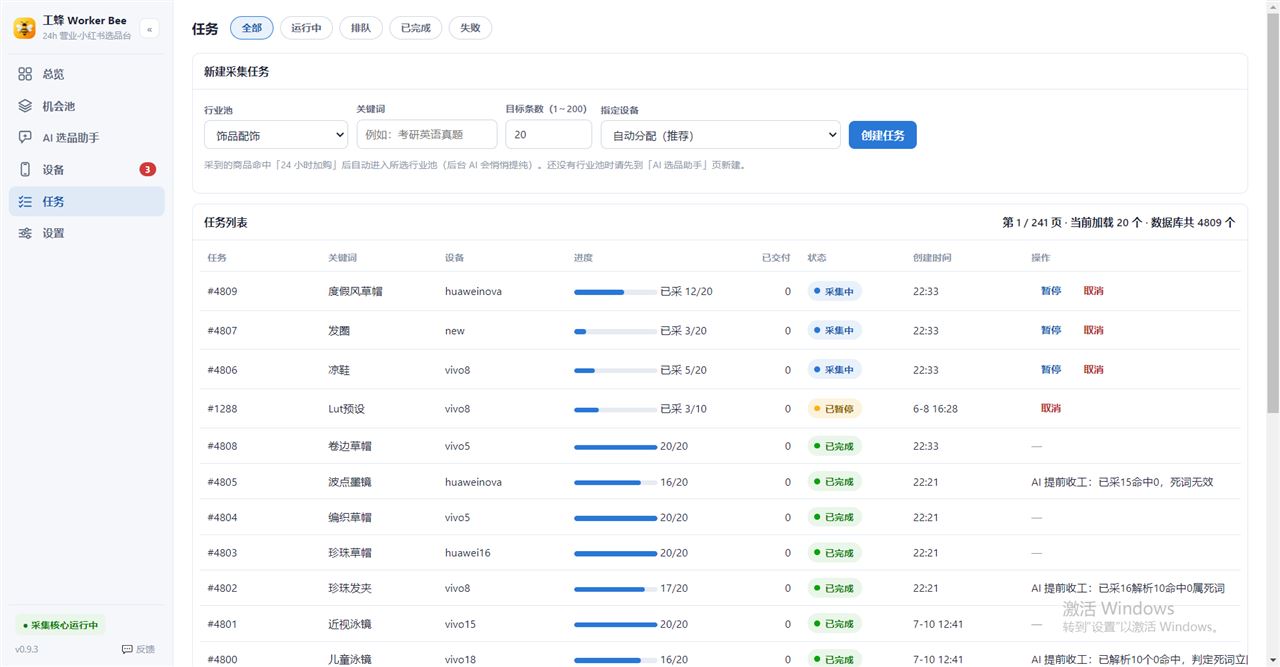The image size is (1280, 667).
Task: Focus the 目标条数 input field
Action: click(x=549, y=134)
